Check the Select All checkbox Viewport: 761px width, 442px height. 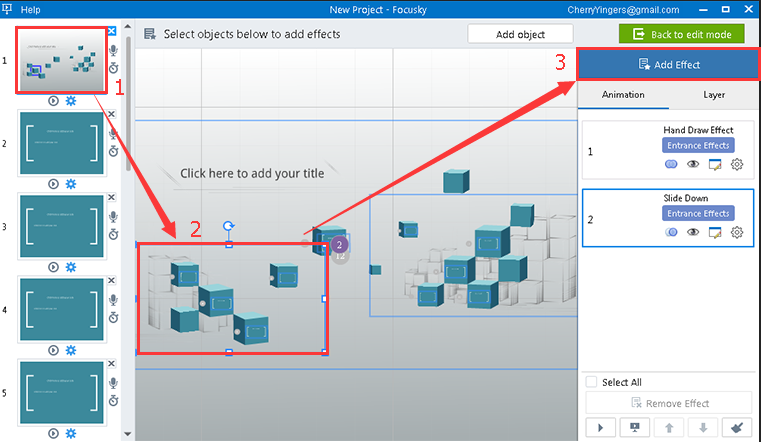(x=591, y=382)
